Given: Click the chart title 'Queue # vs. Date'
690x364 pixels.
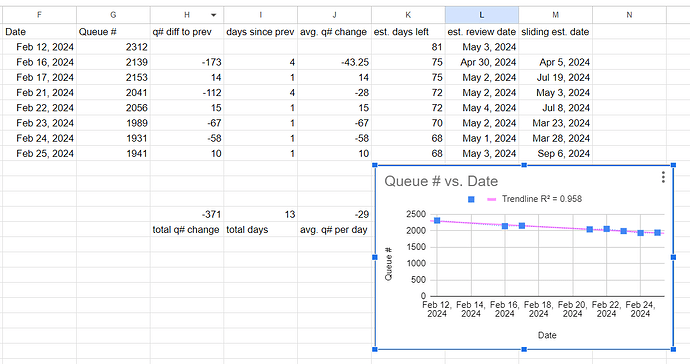Looking at the screenshot, I should click(x=441, y=181).
